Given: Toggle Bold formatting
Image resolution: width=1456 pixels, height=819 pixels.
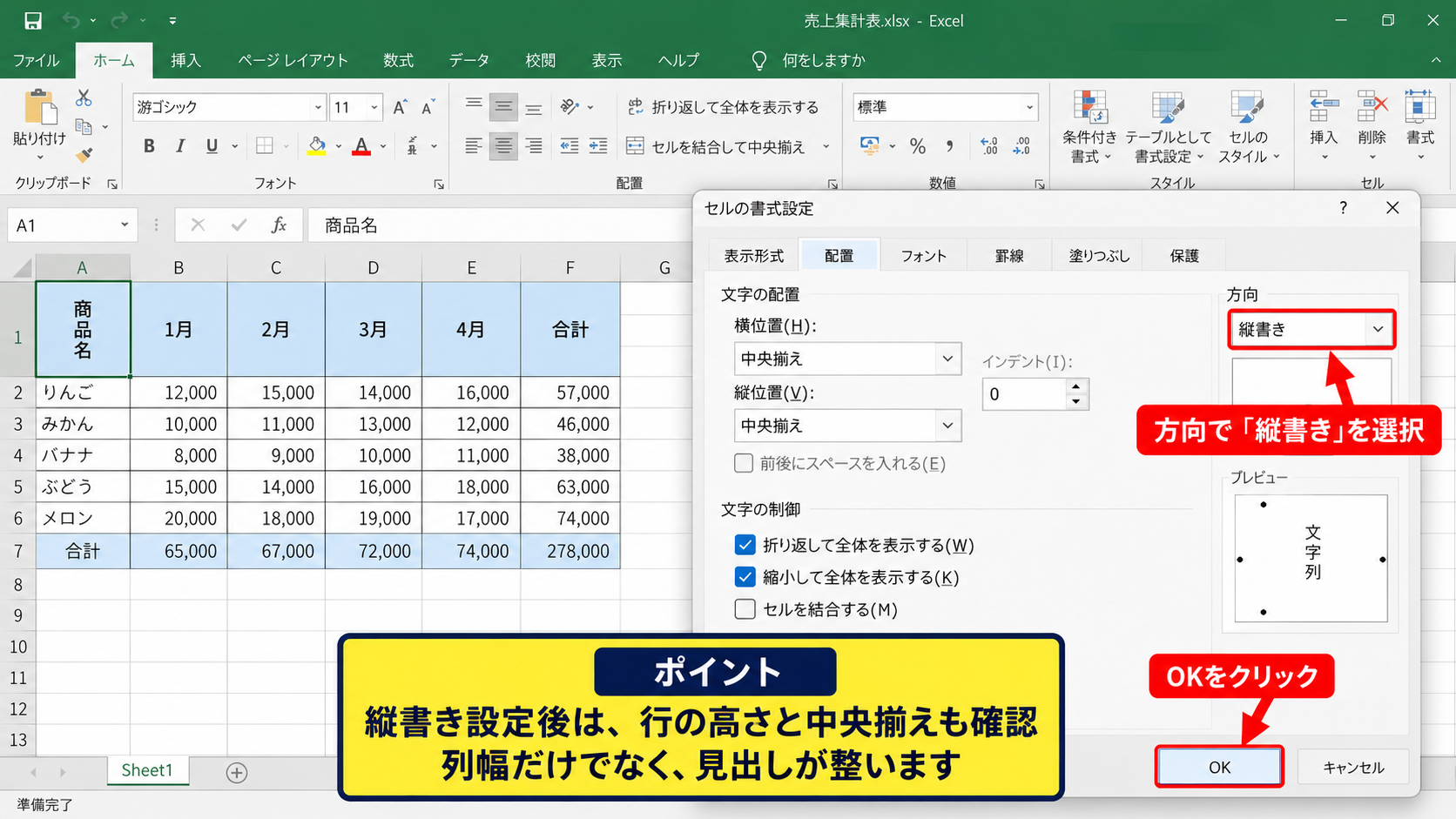Looking at the screenshot, I should [149, 146].
